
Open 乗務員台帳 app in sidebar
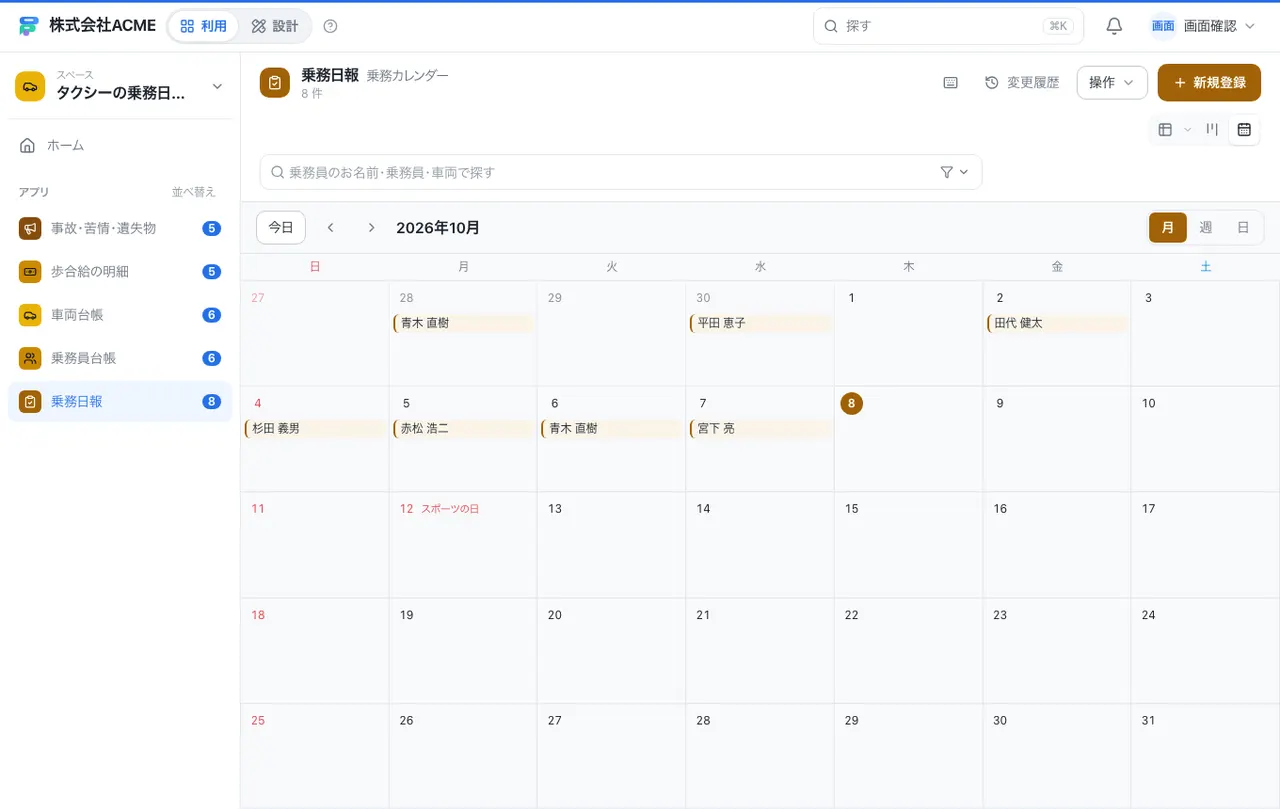(120, 358)
